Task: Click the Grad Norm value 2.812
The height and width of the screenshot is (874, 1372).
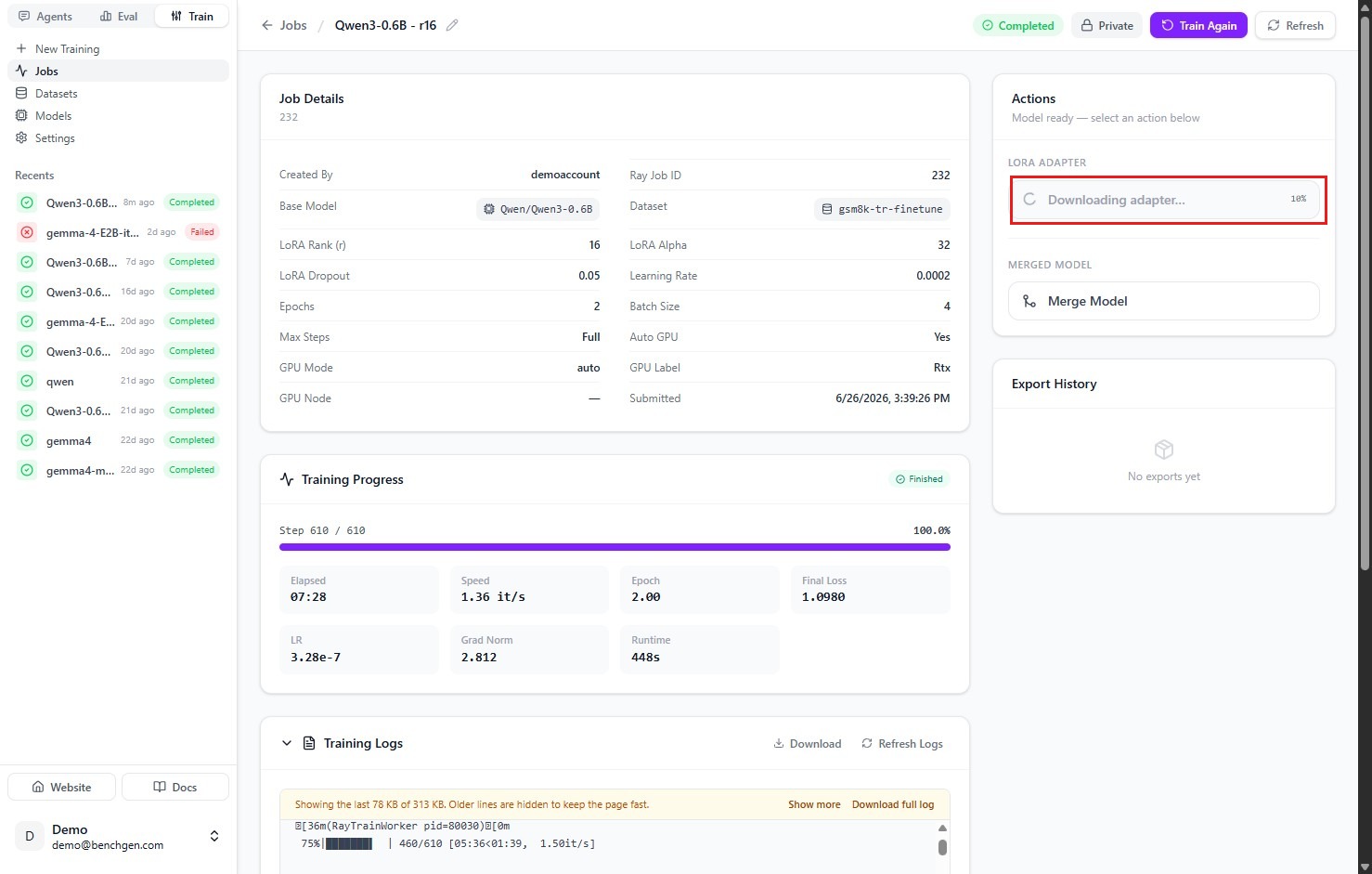Action: tap(479, 658)
